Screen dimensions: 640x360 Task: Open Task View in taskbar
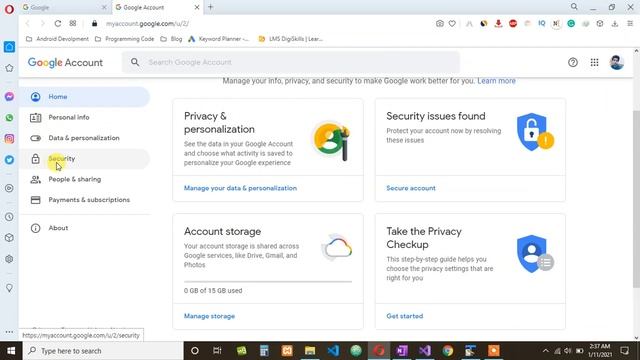[x=217, y=351]
